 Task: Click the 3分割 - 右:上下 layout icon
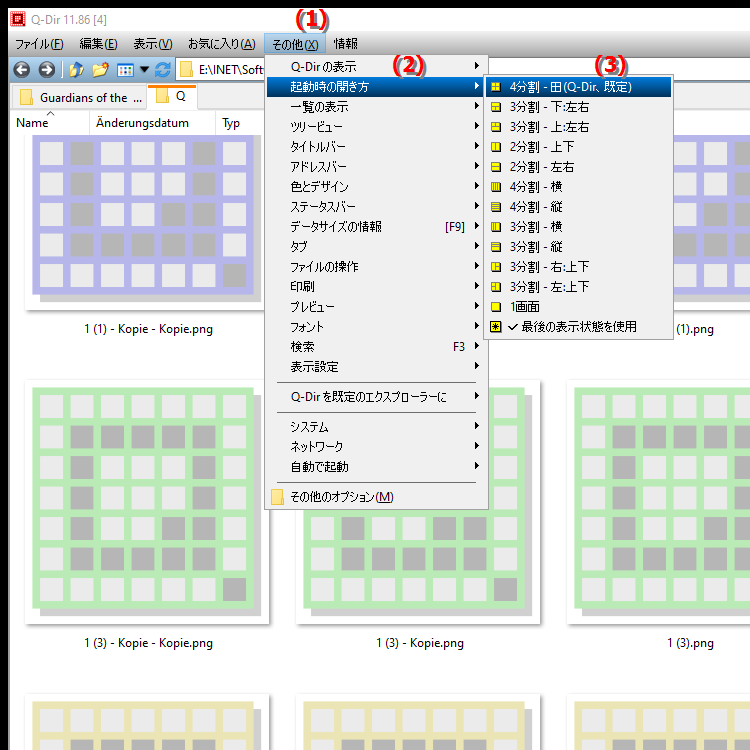[496, 267]
